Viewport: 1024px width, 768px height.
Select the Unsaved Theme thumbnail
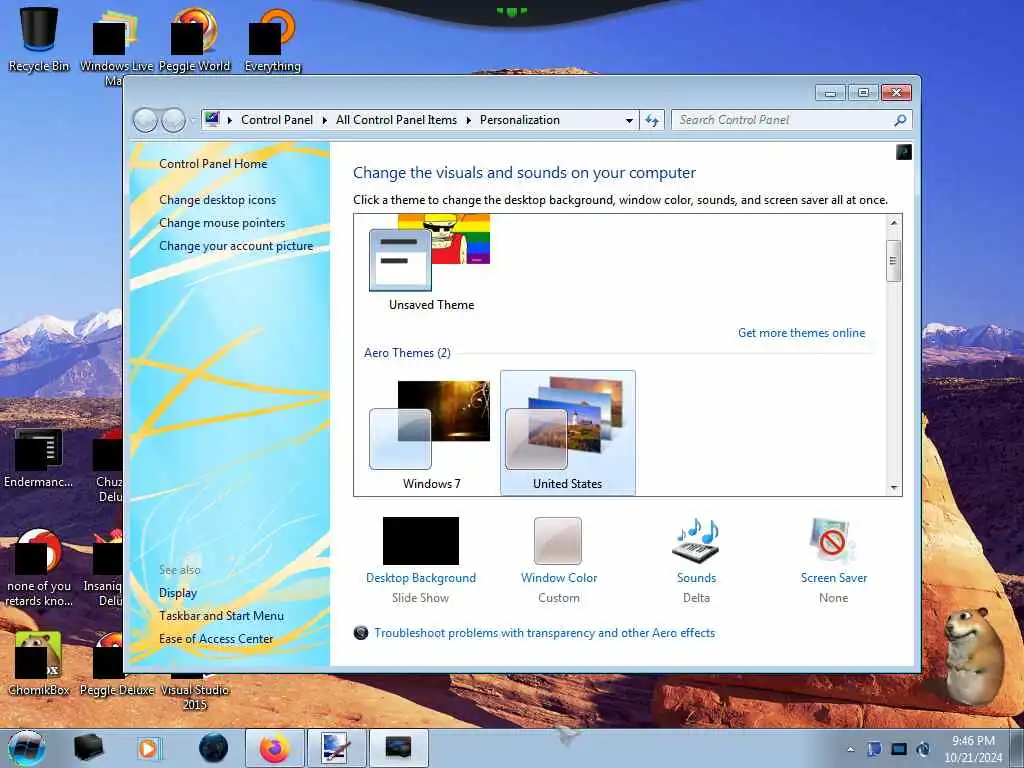pyautogui.click(x=431, y=263)
